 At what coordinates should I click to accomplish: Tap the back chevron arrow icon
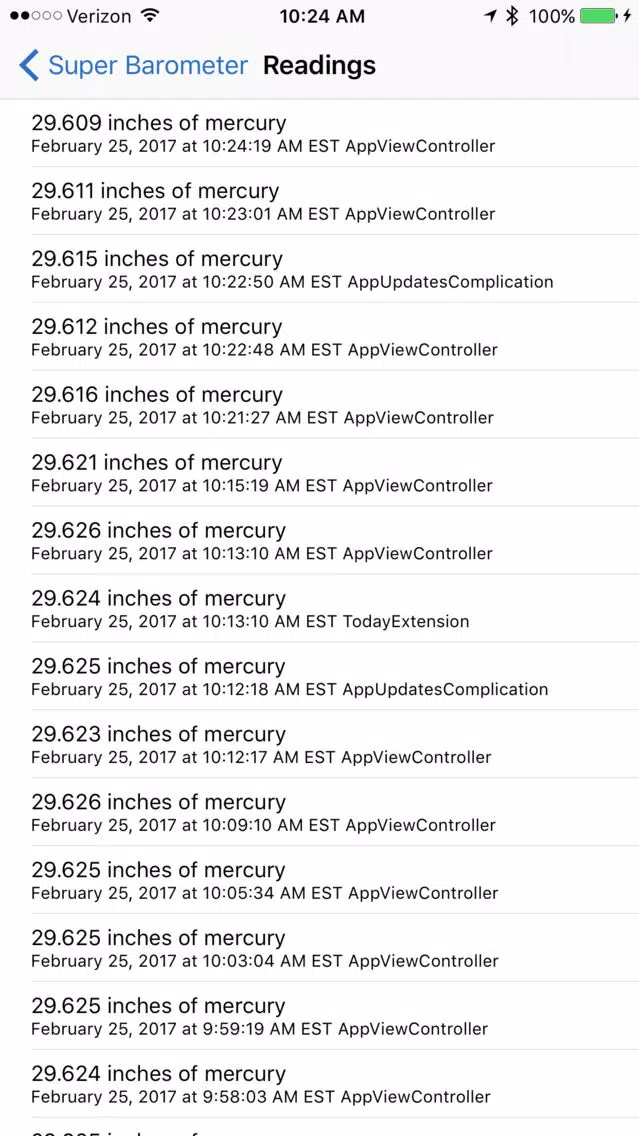pyautogui.click(x=28, y=65)
